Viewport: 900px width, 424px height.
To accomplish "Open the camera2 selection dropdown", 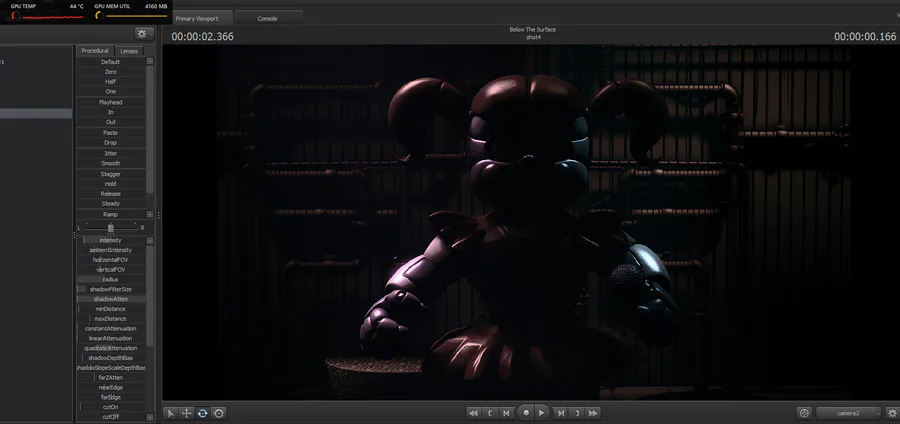I will pyautogui.click(x=848, y=413).
